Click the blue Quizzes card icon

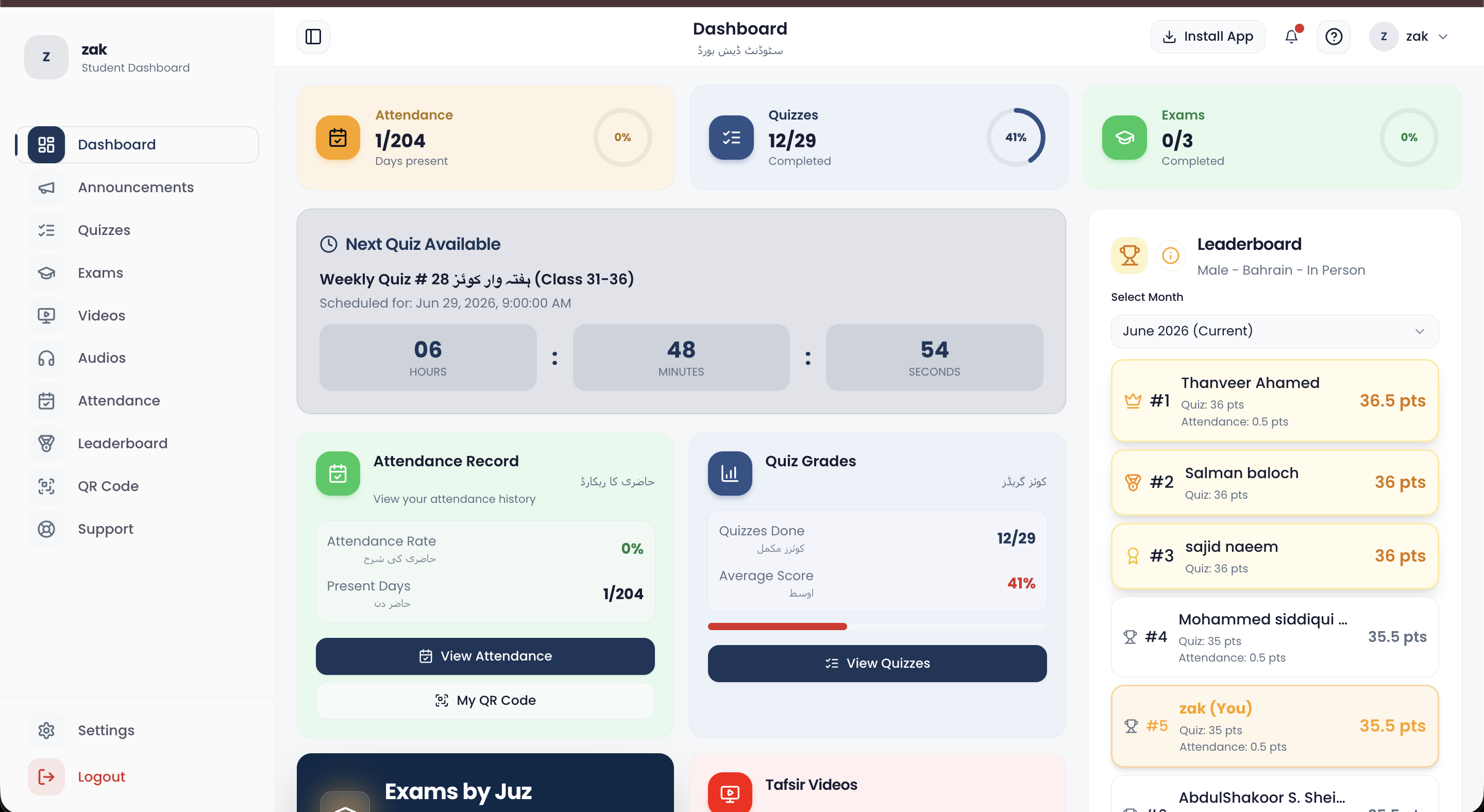click(x=731, y=138)
